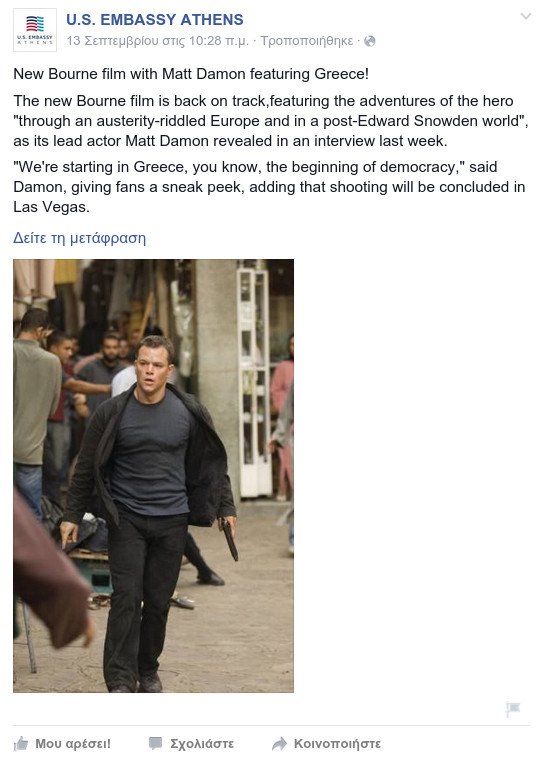Click the thumbs-up like icon
Image resolution: width=541 pixels, height=760 pixels.
21,743
